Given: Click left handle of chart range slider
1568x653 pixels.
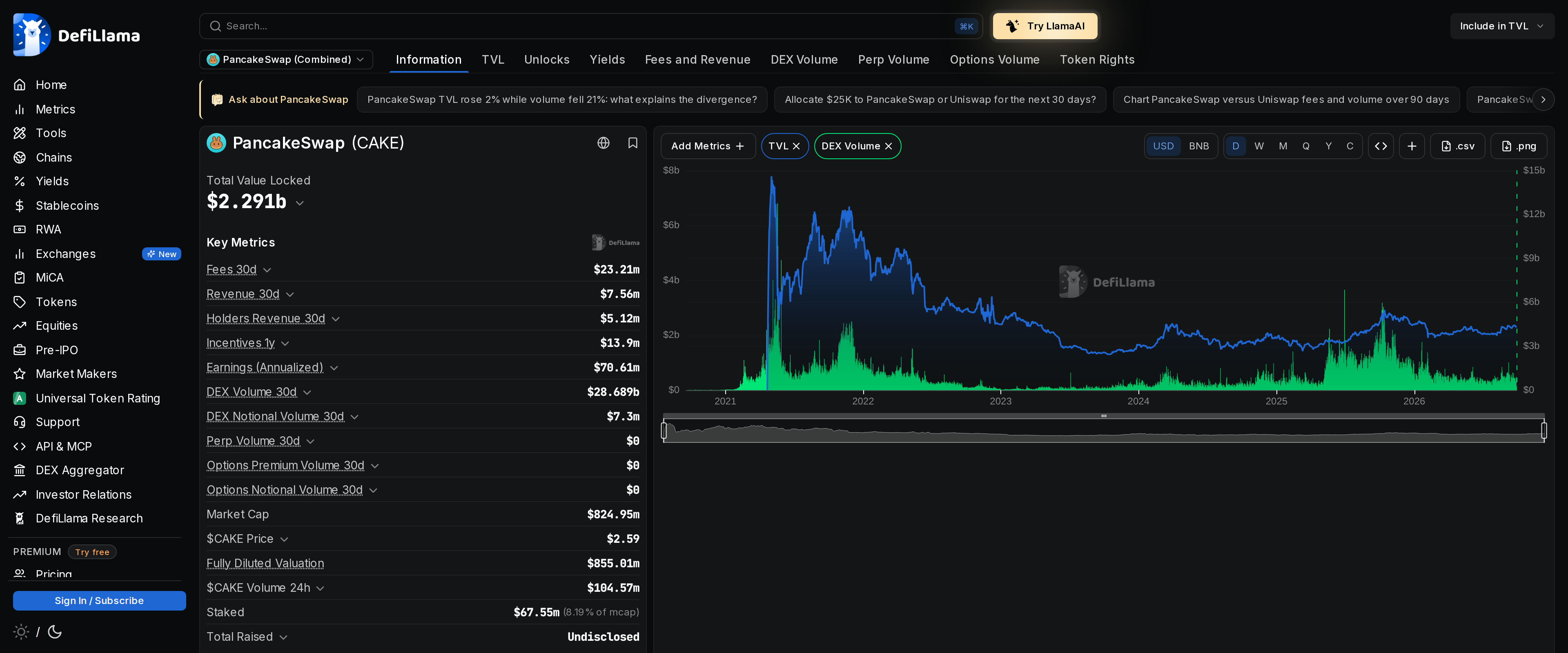Looking at the screenshot, I should click(x=664, y=431).
